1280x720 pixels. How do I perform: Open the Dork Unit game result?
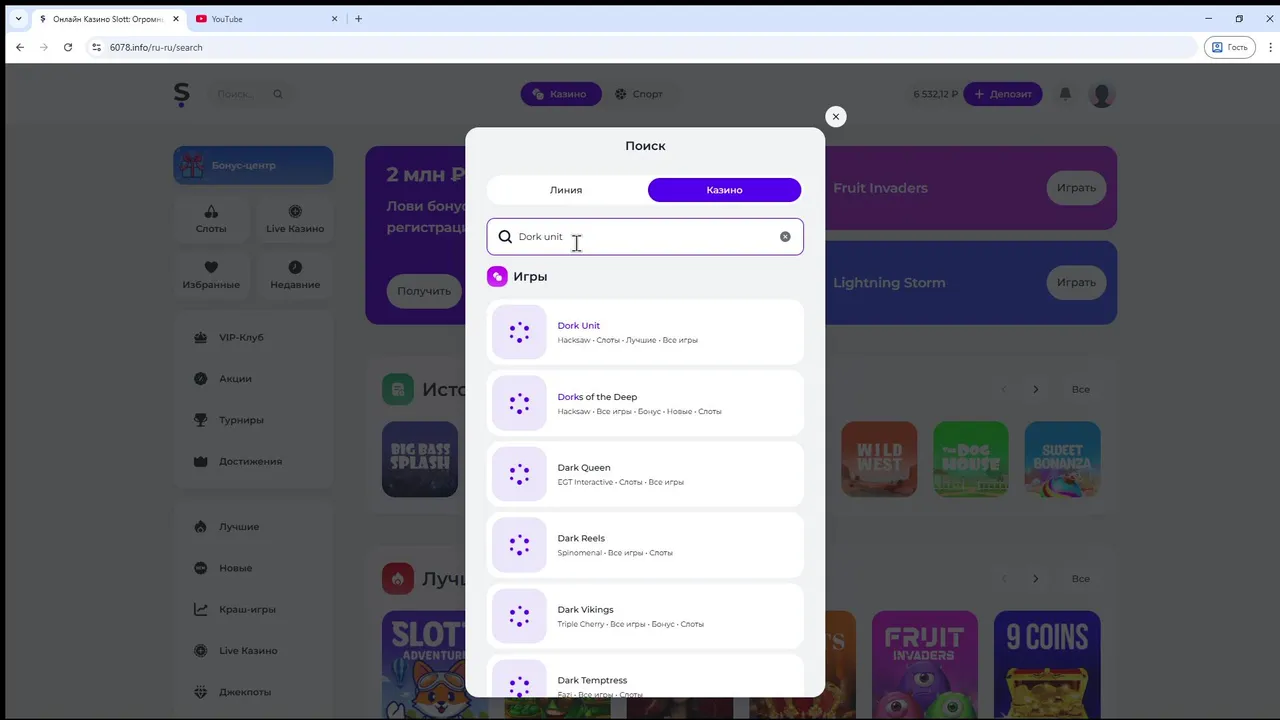645,332
